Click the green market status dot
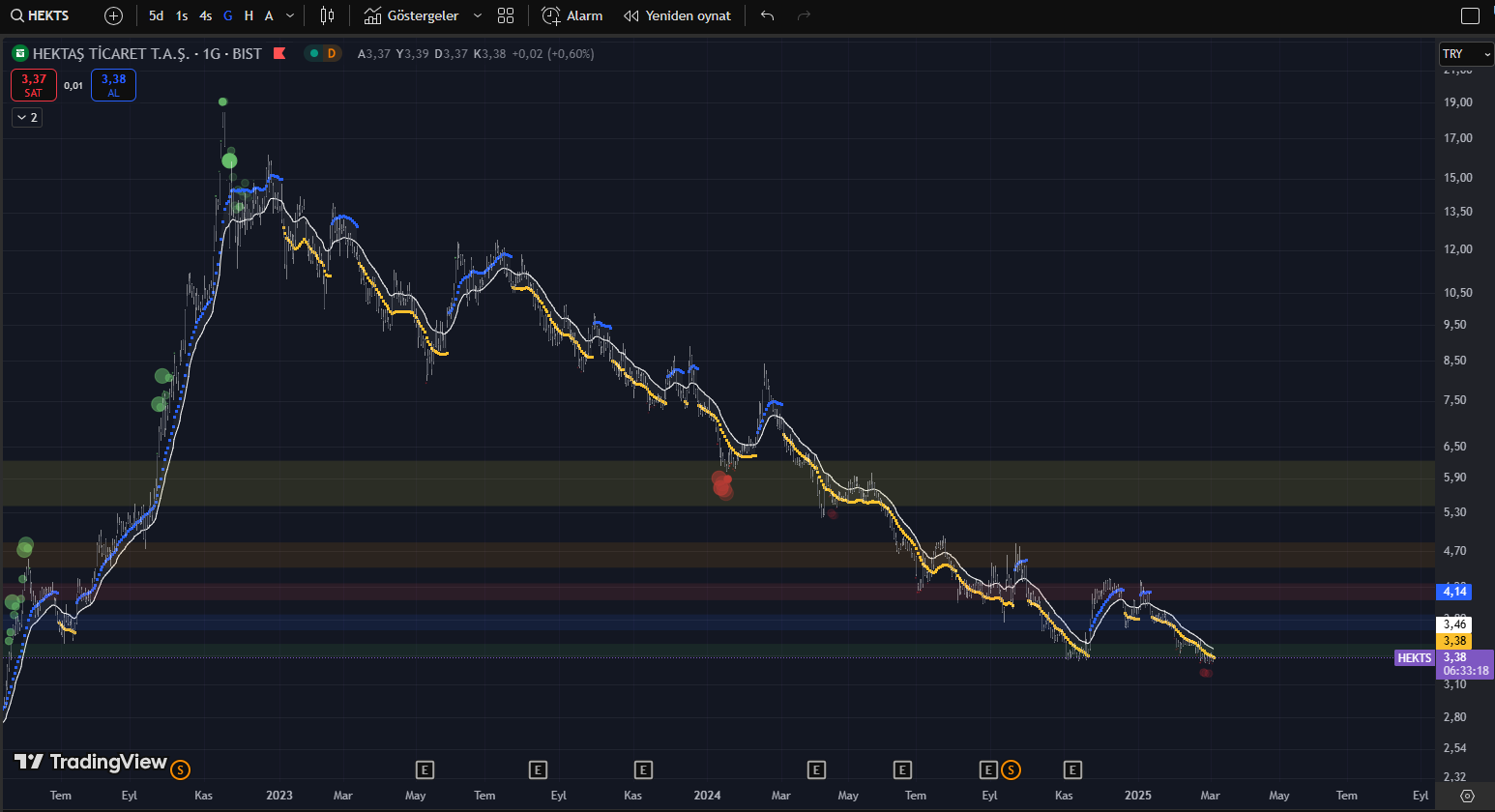Image resolution: width=1495 pixels, height=812 pixels. (314, 53)
